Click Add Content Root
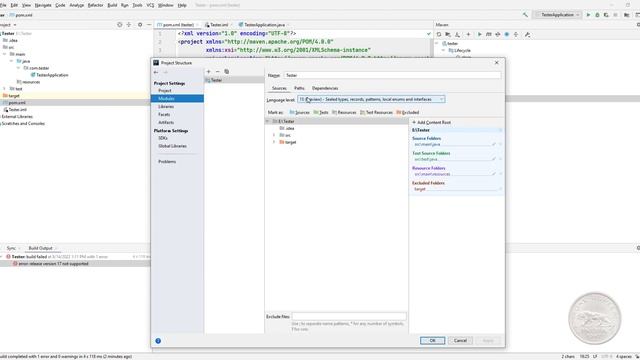 click(x=431, y=122)
